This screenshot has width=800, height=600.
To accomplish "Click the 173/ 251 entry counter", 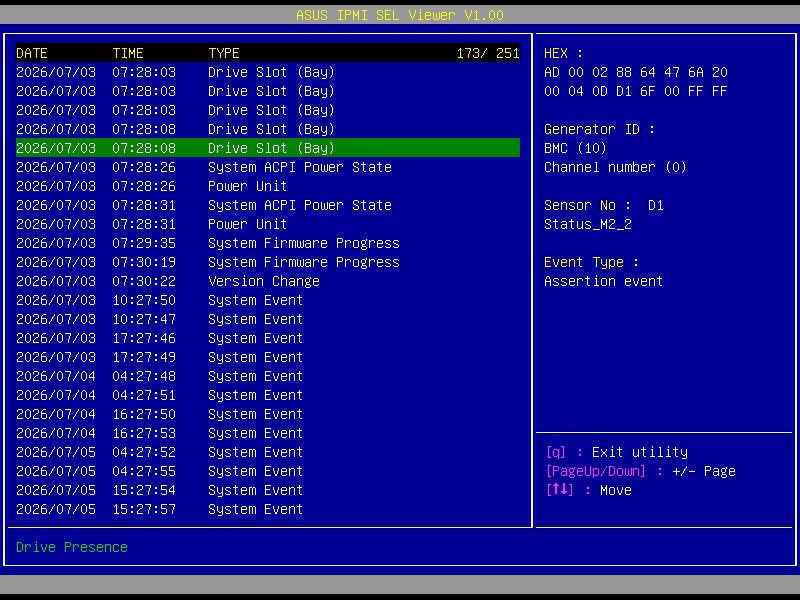I will click(x=488, y=53).
